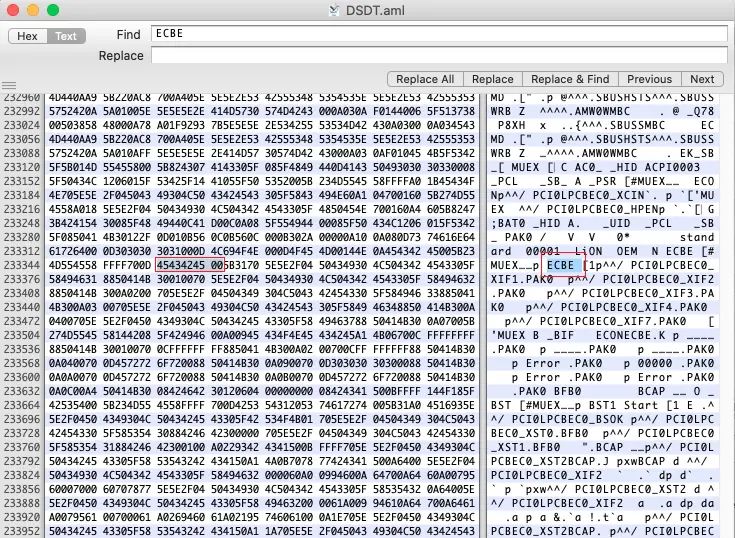The height and width of the screenshot is (538, 735).
Task: Click hex group 5F585354 starting row 233760
Action: (x=73, y=448)
